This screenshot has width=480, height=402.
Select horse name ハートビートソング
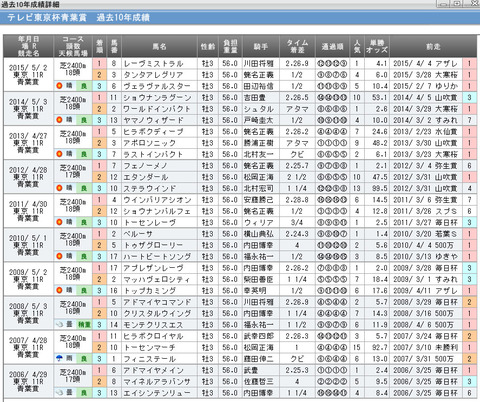pyautogui.click(x=157, y=257)
